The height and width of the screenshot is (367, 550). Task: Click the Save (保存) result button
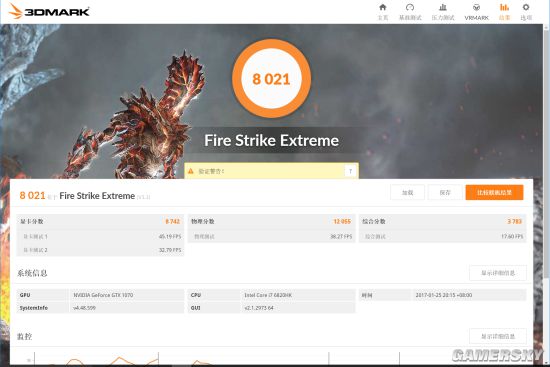tap(445, 192)
